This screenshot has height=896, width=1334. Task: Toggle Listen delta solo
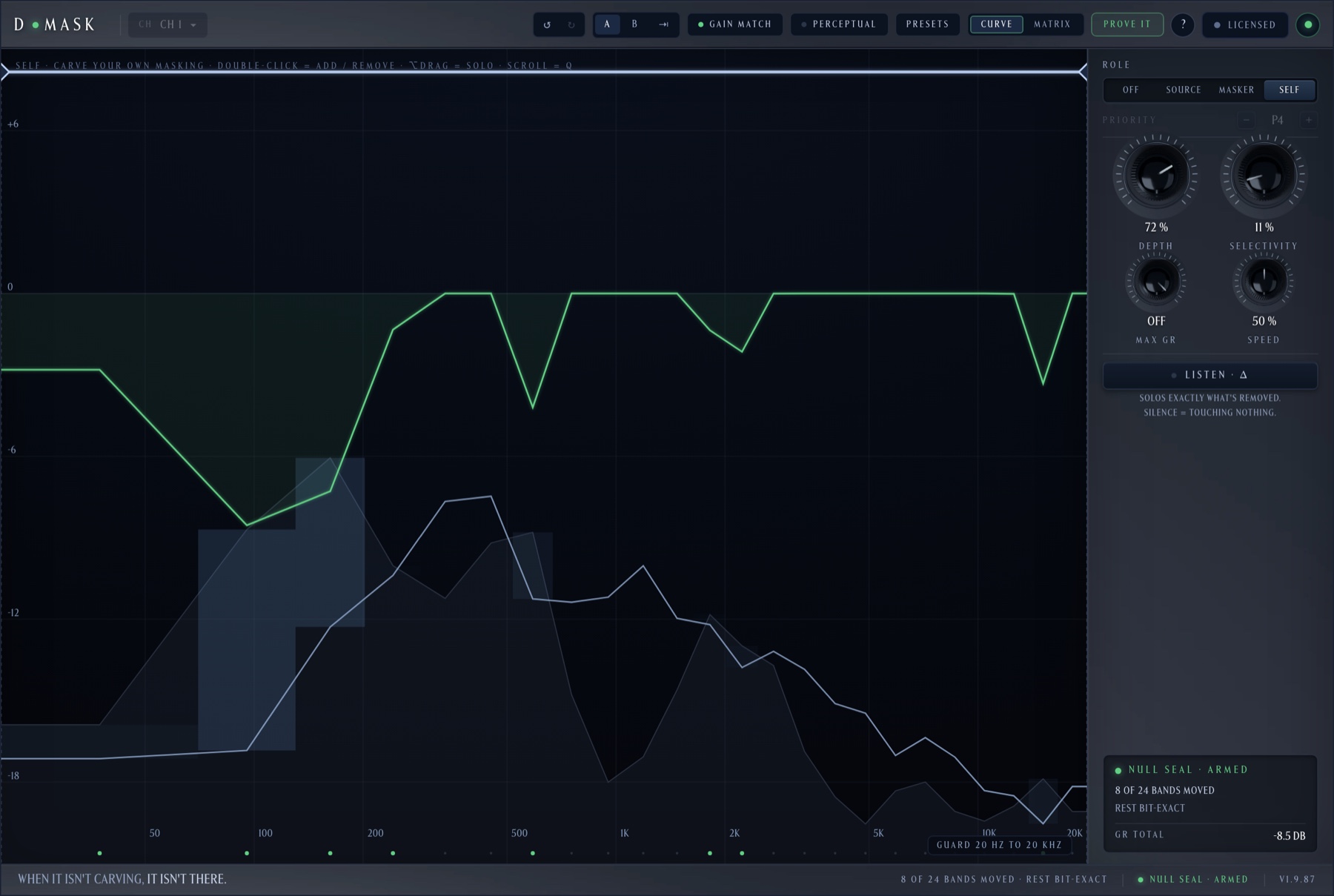(x=1210, y=375)
